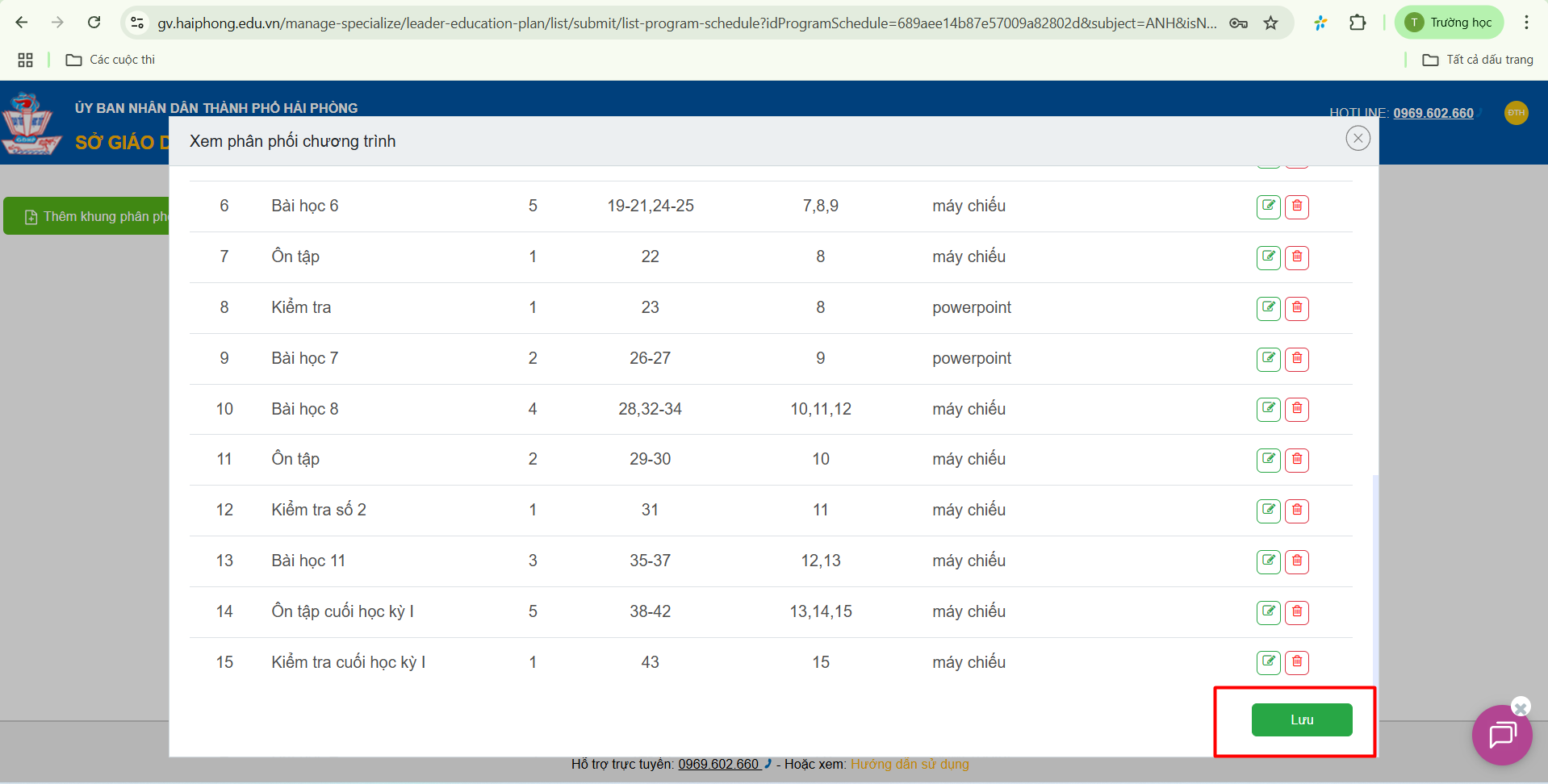This screenshot has width=1548, height=784.
Task: Delete the Bài học 7 row
Action: 1296,359
